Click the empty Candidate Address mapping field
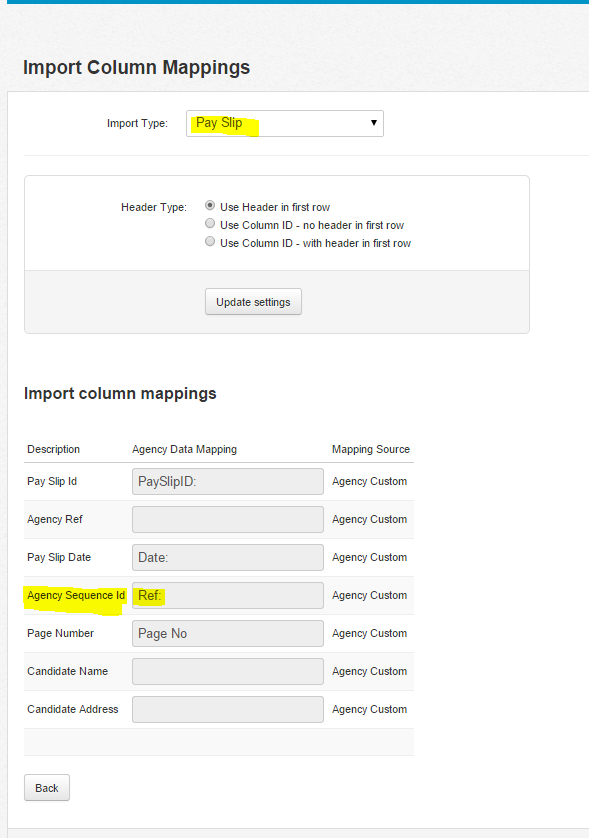Screen dimensions: 589x838 coord(228,709)
